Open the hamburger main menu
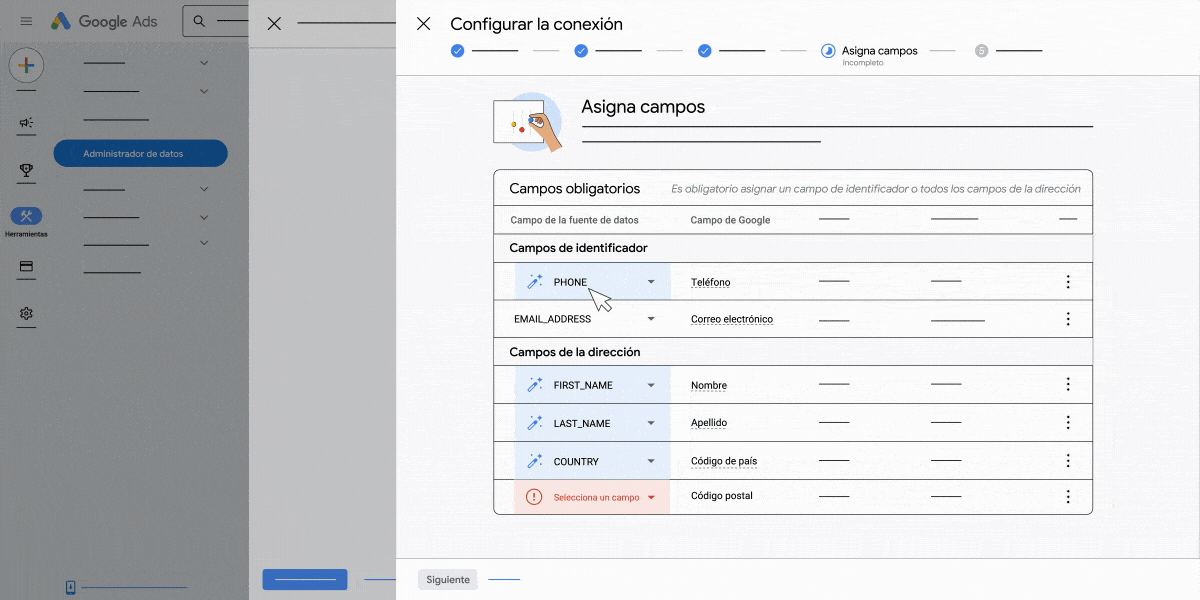Screen dimensions: 1200x600 coord(26,21)
